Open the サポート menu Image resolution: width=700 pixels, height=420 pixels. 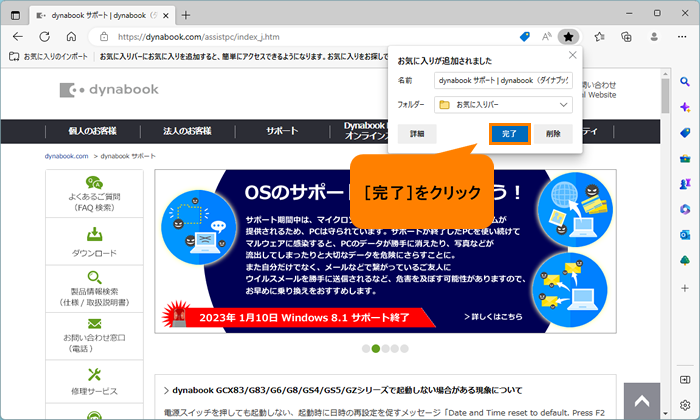(x=282, y=131)
